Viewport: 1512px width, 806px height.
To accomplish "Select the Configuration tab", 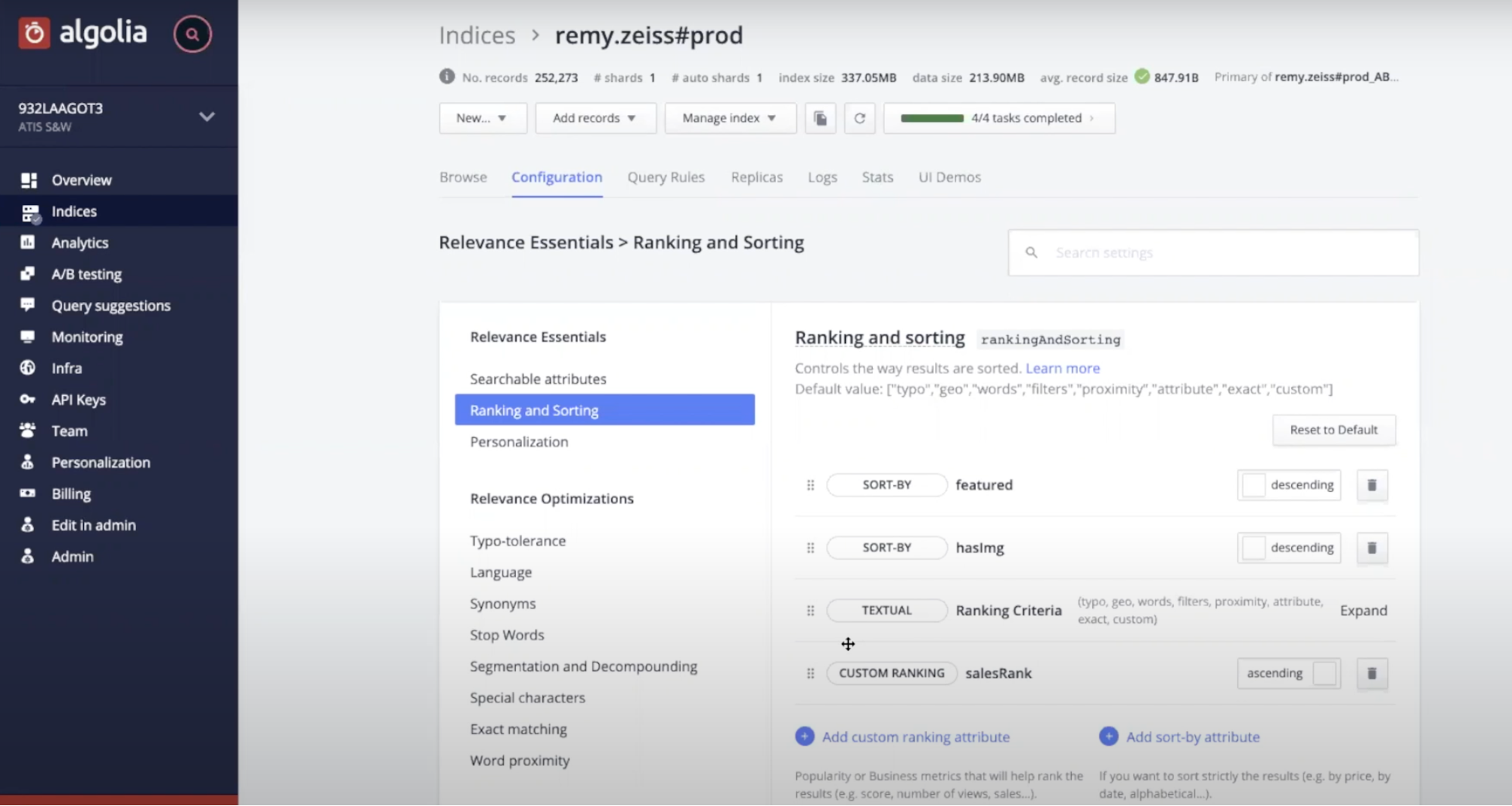I will 557,177.
